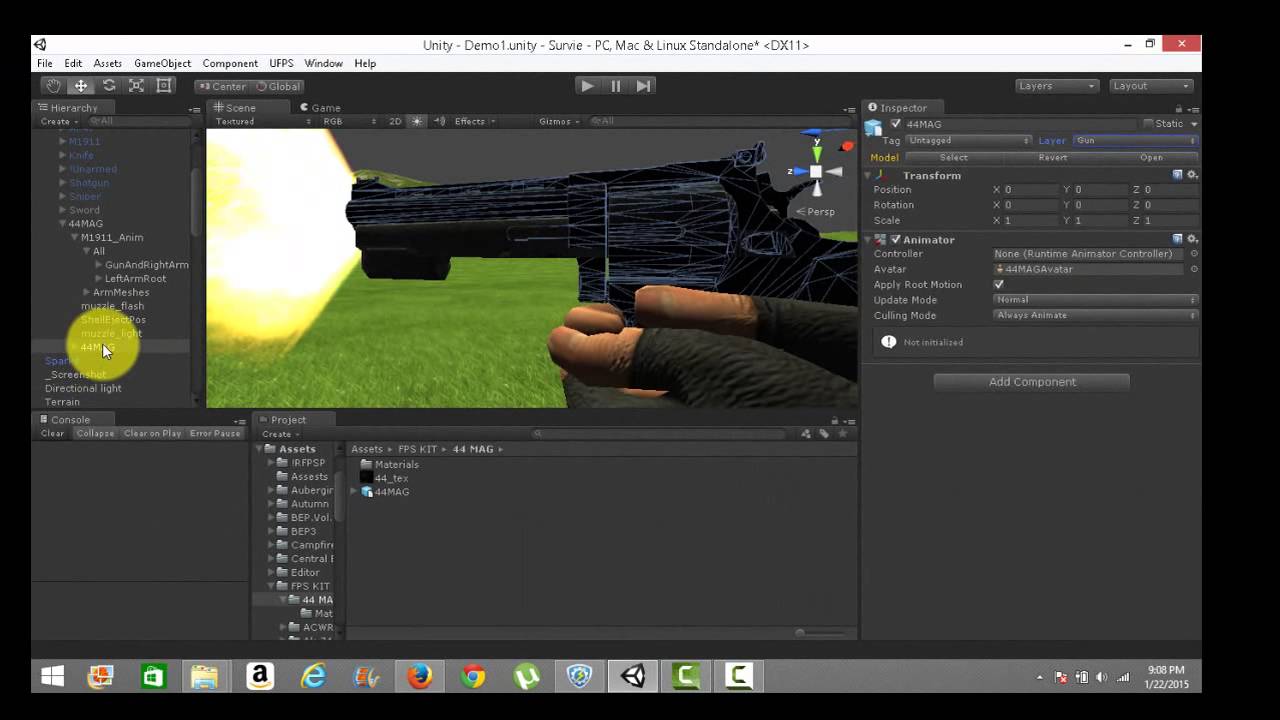1280x720 pixels.
Task: Open the Gizmos dropdown
Action: tap(559, 121)
